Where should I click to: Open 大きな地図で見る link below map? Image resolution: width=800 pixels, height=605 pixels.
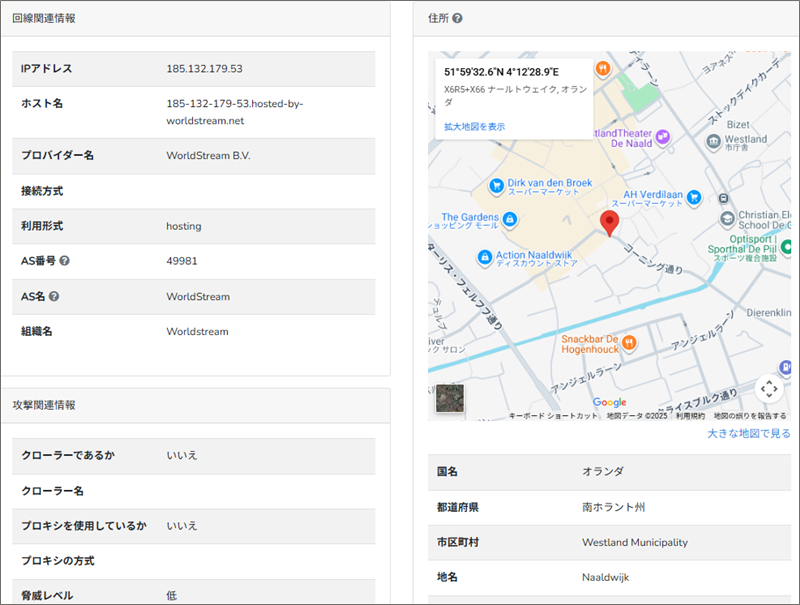pos(748,433)
